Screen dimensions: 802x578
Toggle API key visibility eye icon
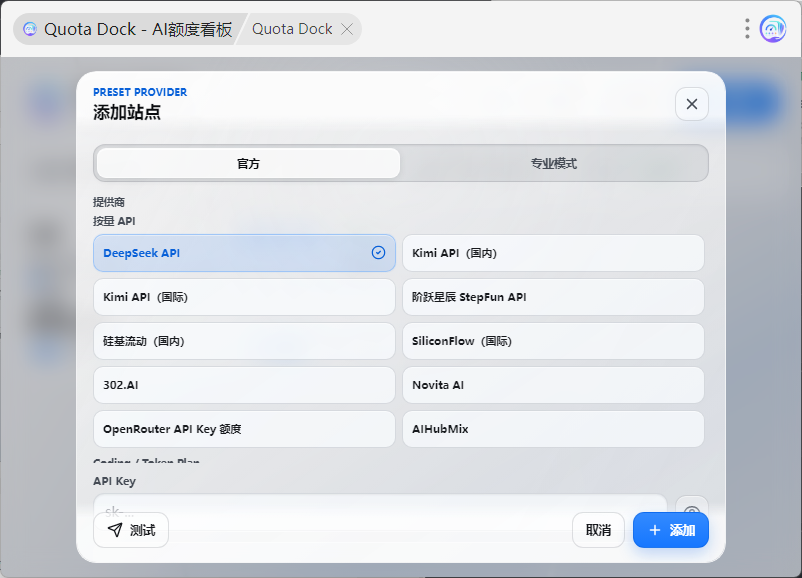point(692,506)
